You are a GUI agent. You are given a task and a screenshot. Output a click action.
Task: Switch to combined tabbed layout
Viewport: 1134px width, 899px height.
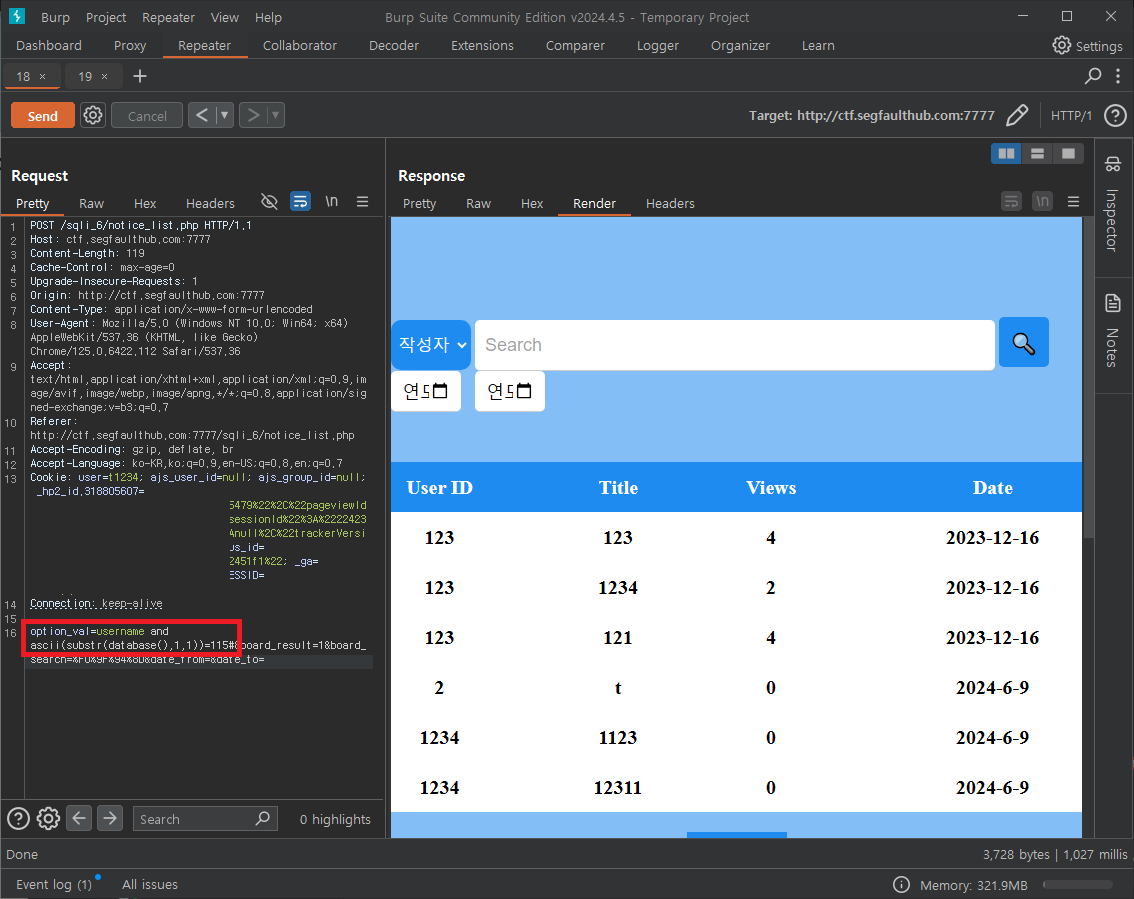coord(1068,153)
